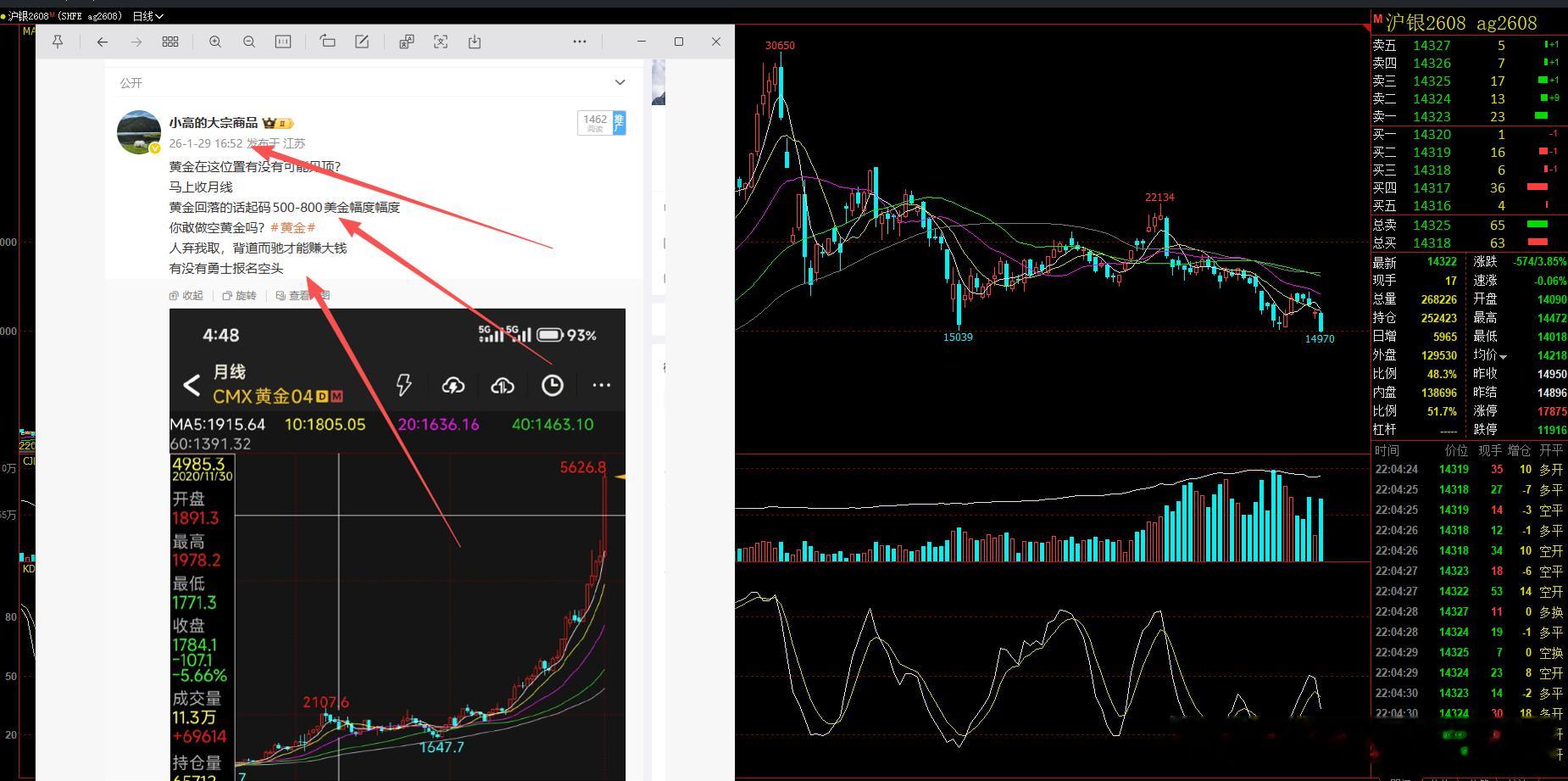The width and height of the screenshot is (1568, 781).
Task: Select the 卖一 14323 order book row
Action: click(x=1468, y=116)
